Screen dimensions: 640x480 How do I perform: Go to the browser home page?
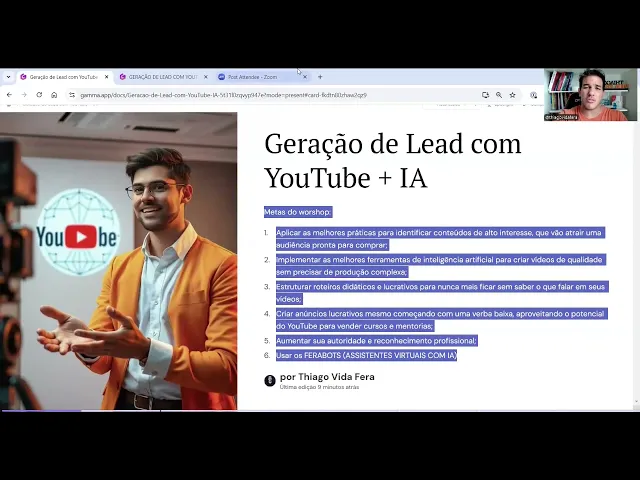pos(54,95)
